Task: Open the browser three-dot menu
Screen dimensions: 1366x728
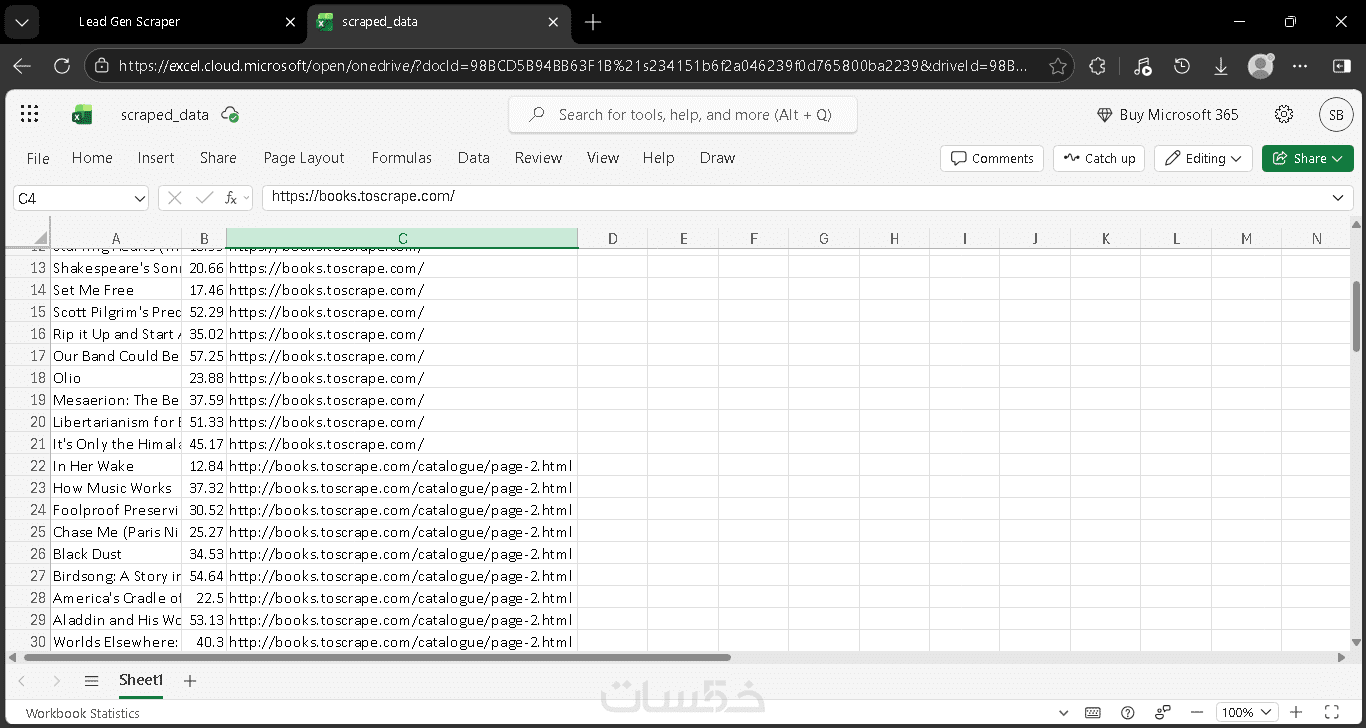Action: tap(1300, 66)
